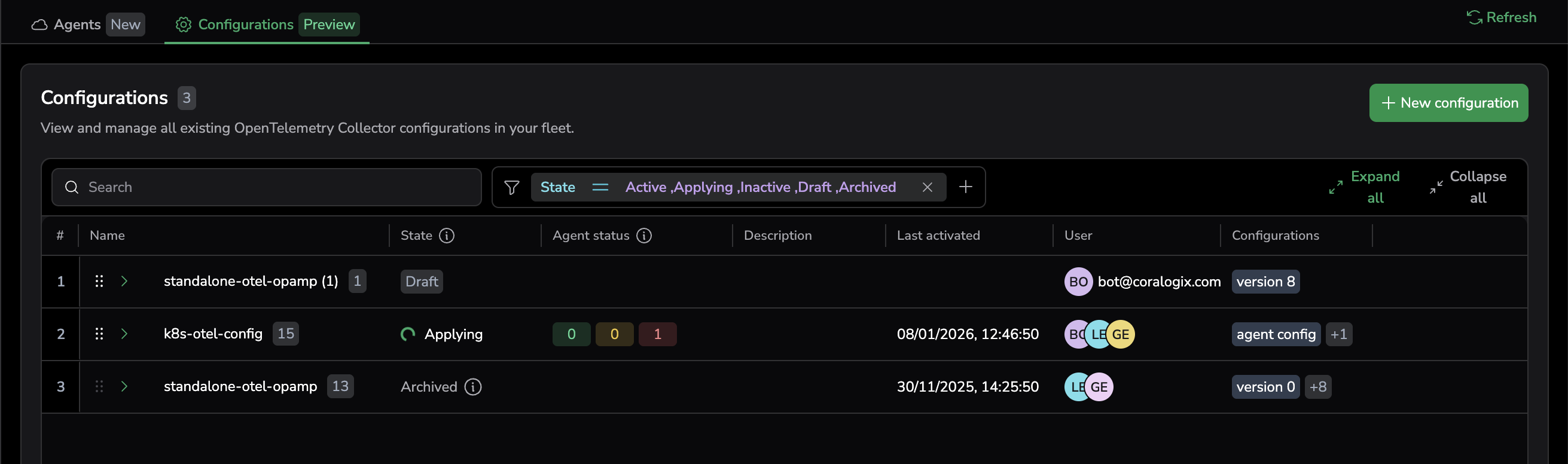Click the Agent status info icon
Screen dimensions: 1568x464
[x=643, y=236]
